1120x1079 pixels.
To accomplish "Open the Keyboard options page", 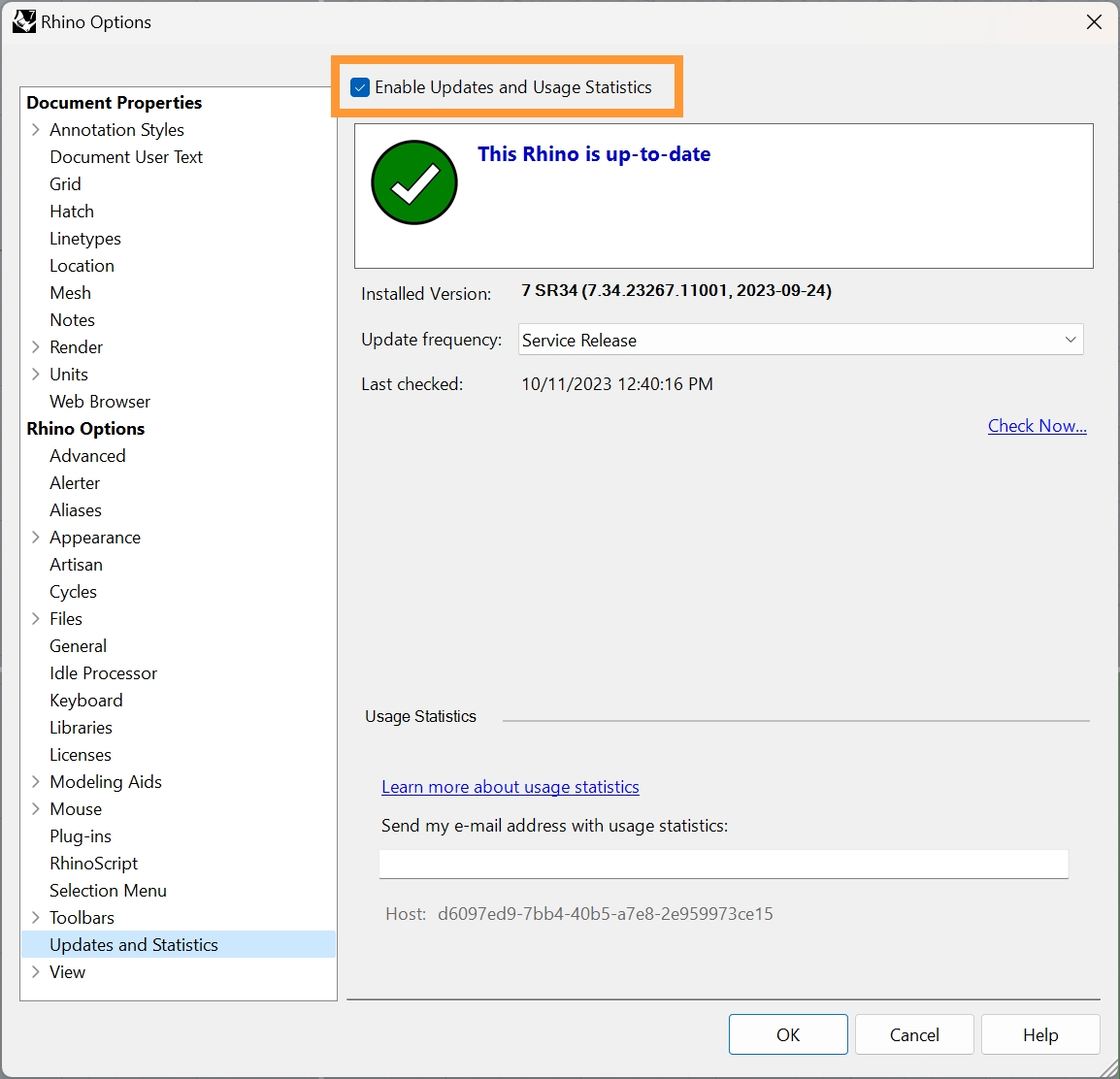I will [x=86, y=701].
